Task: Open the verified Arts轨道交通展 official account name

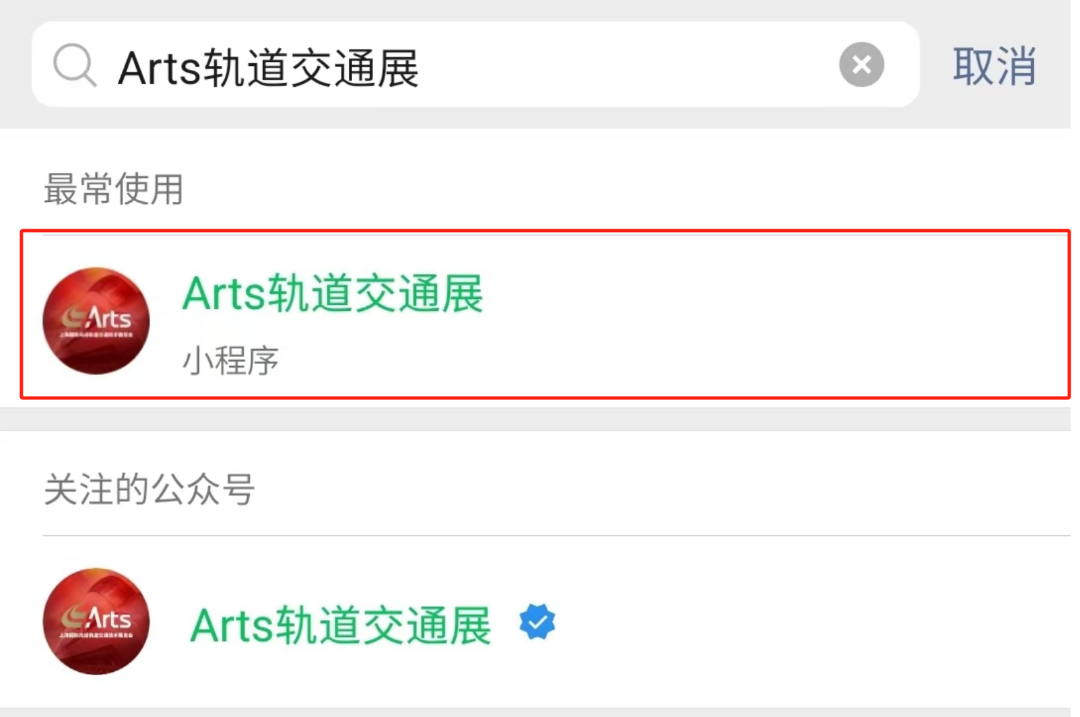Action: 340,625
